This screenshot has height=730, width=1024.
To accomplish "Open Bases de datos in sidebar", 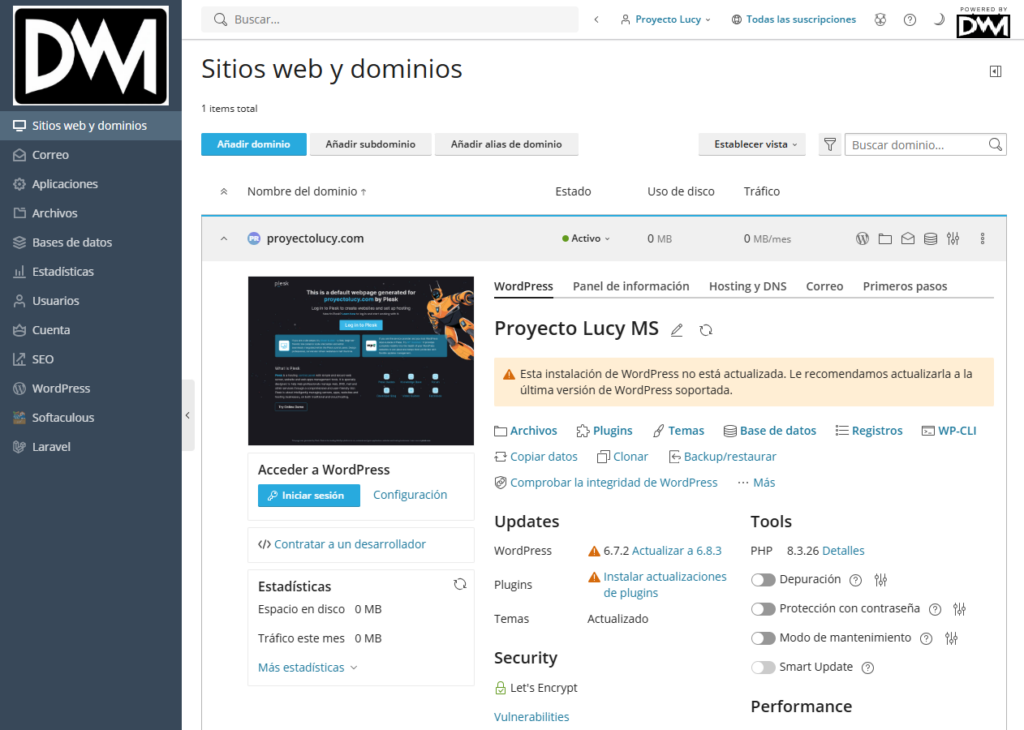I will click(x=72, y=242).
